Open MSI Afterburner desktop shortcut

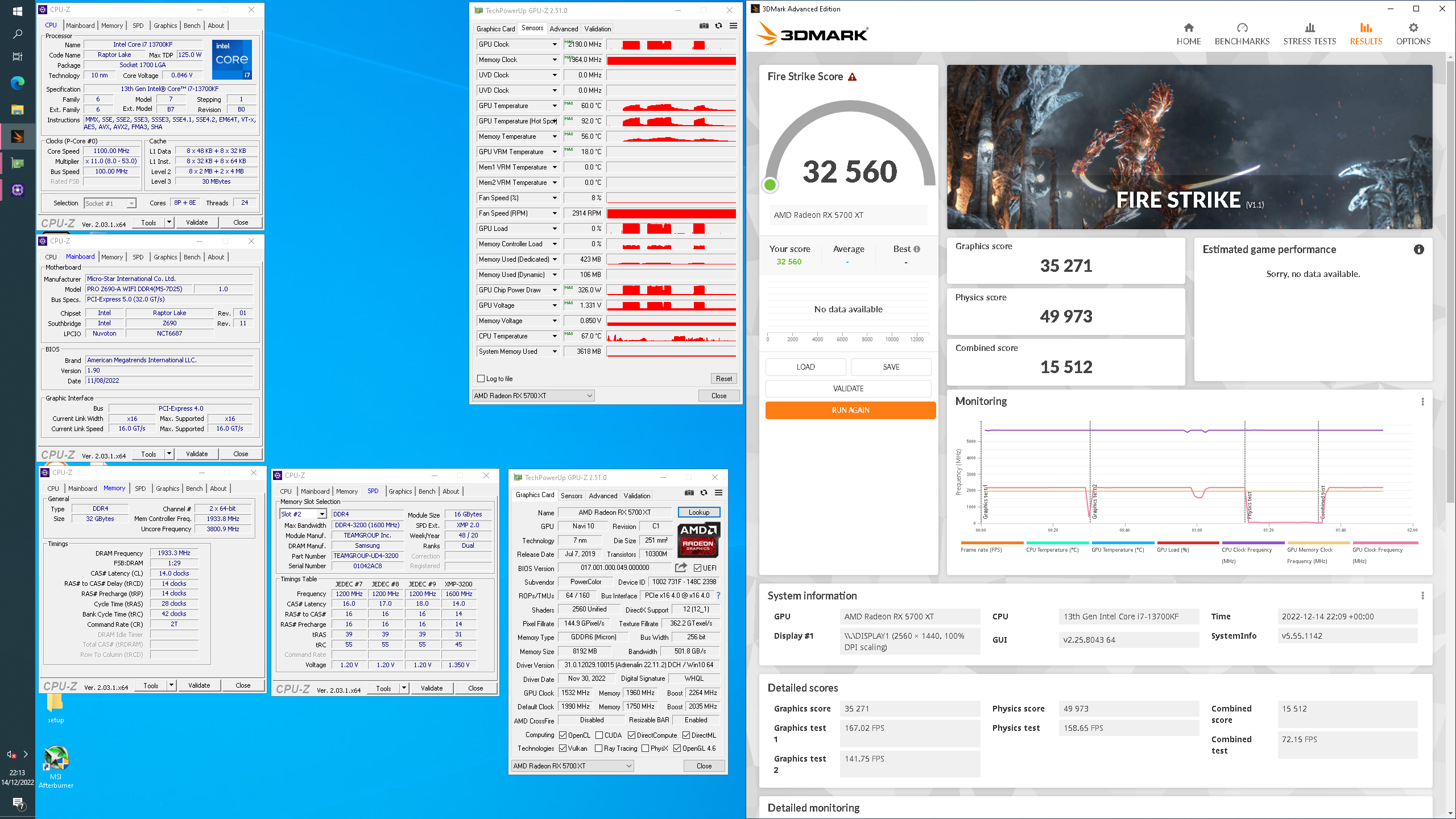click(x=56, y=766)
